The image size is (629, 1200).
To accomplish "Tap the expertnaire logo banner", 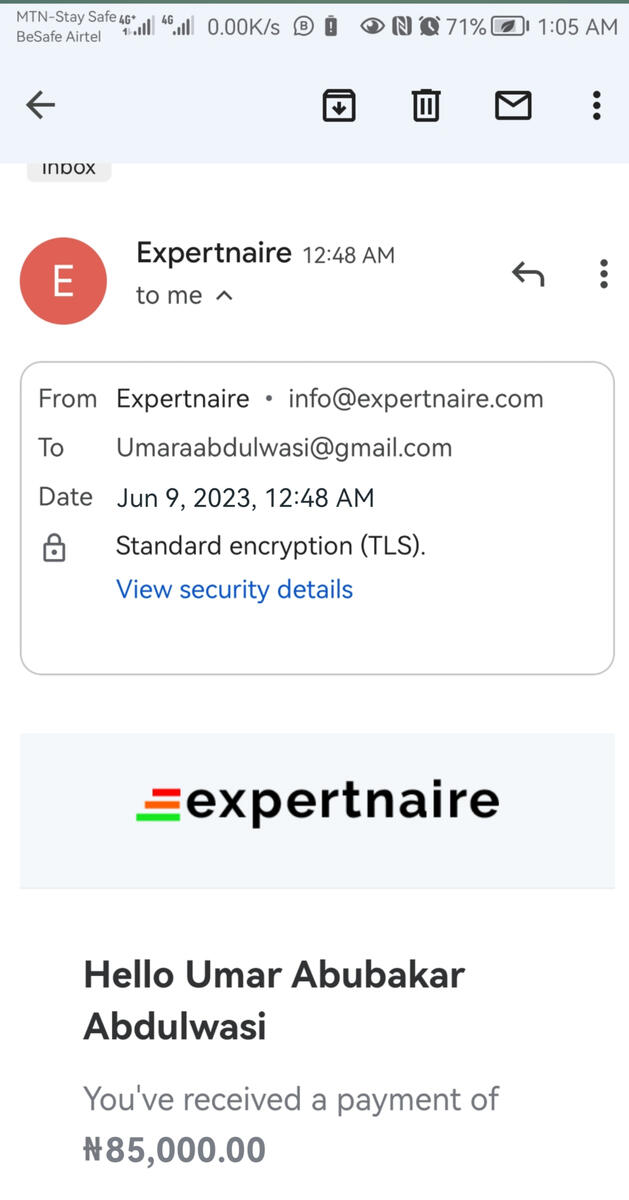I will click(317, 803).
